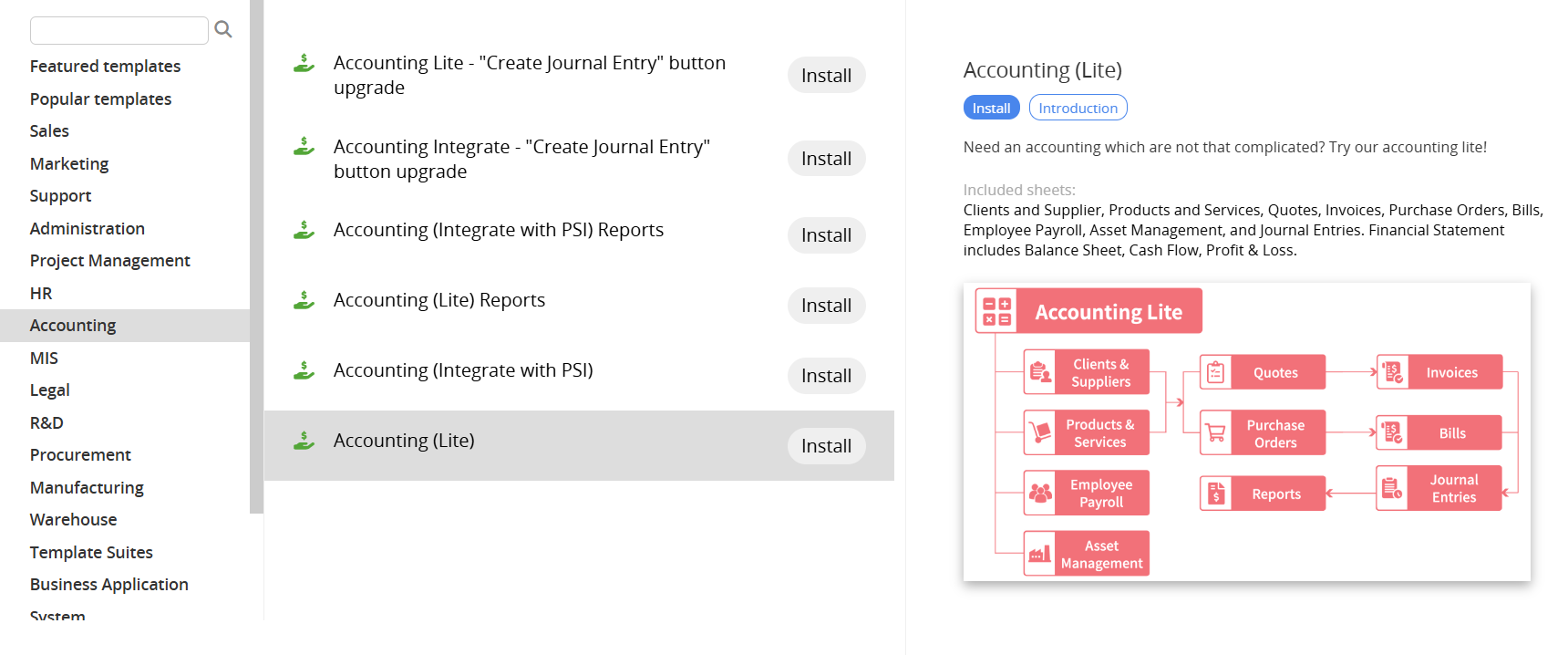Image resolution: width=1568 pixels, height=655 pixels.
Task: Install the Accounting (Lite) Reports template
Action: pyautogui.click(x=826, y=306)
